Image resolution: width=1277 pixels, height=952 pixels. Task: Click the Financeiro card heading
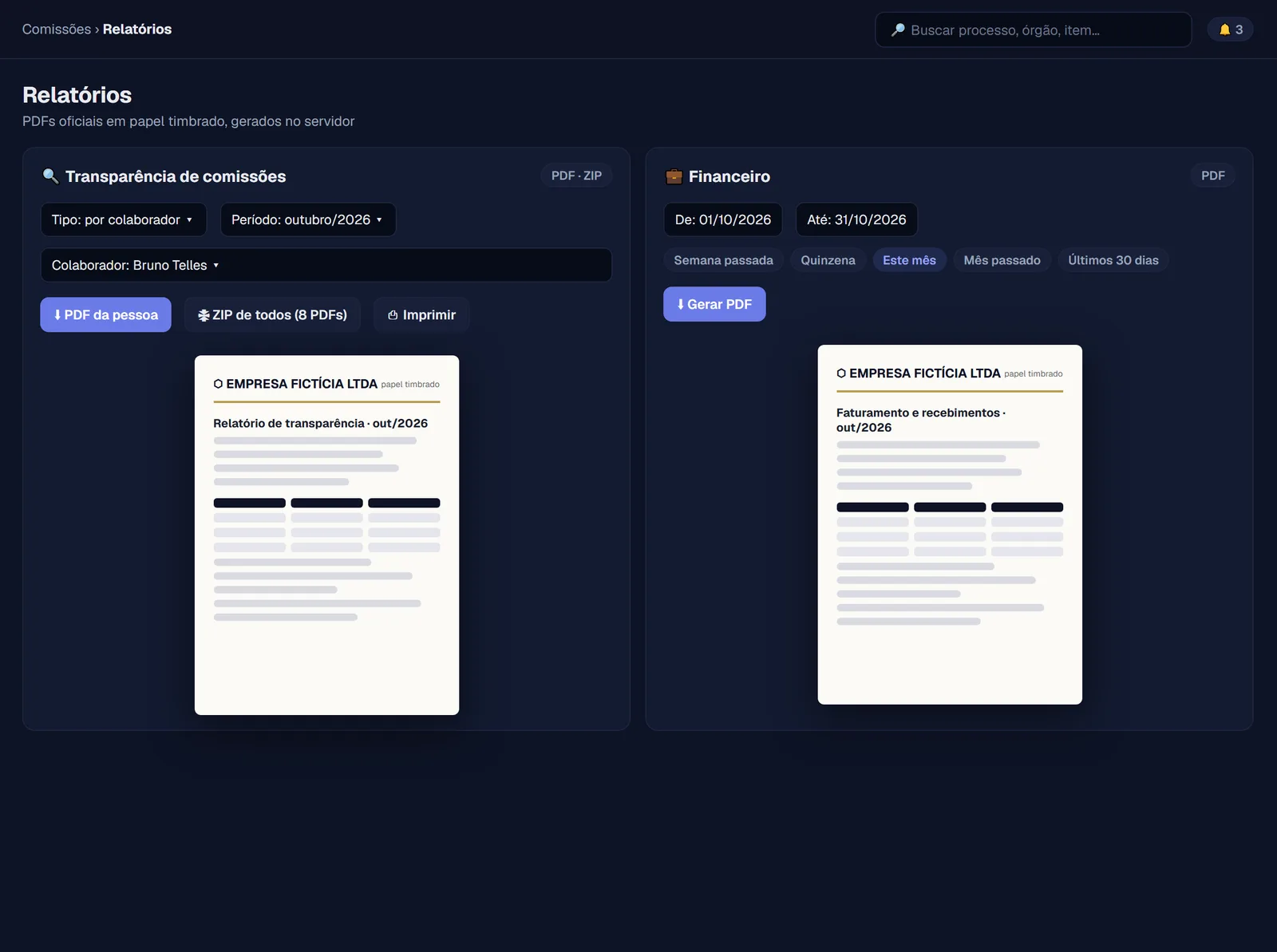click(729, 176)
